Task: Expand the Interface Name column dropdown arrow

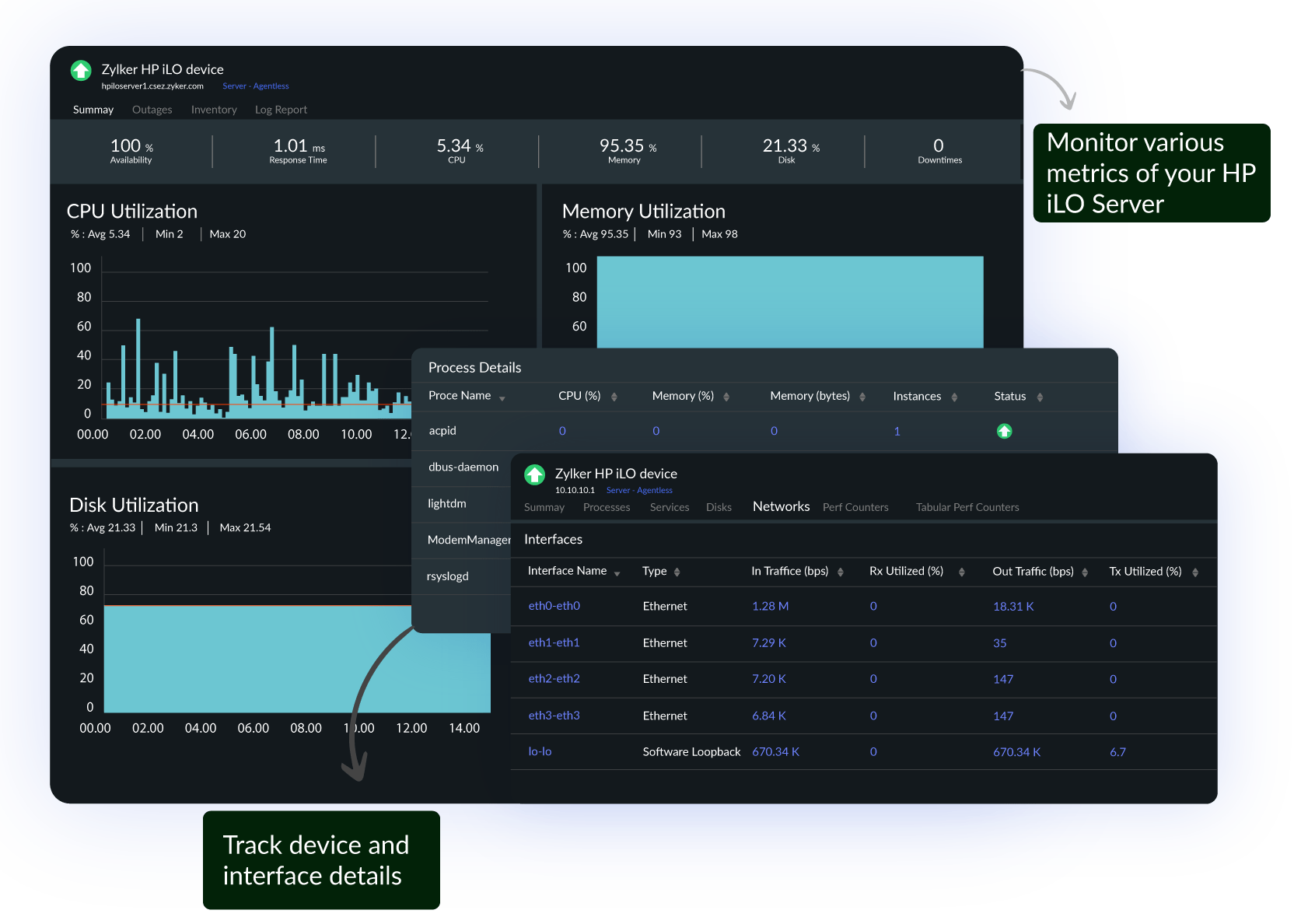Action: pos(617,574)
